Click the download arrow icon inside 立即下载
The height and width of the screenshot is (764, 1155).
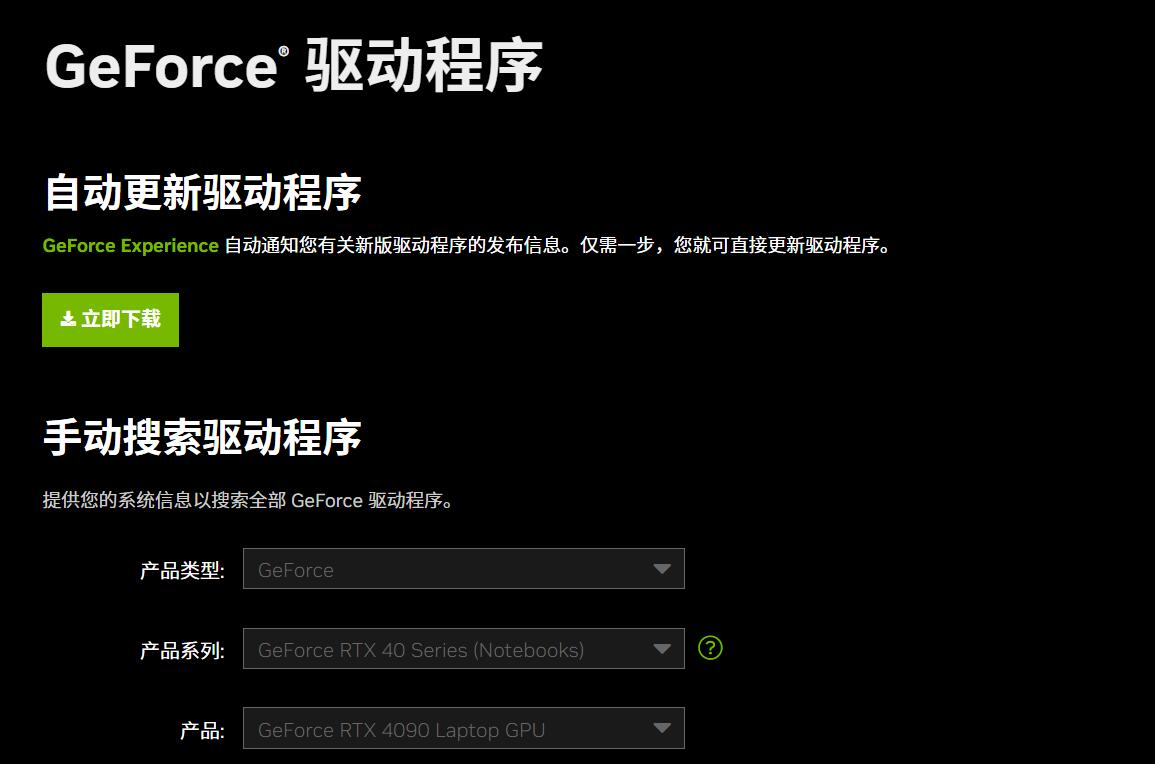pyautogui.click(x=68, y=319)
